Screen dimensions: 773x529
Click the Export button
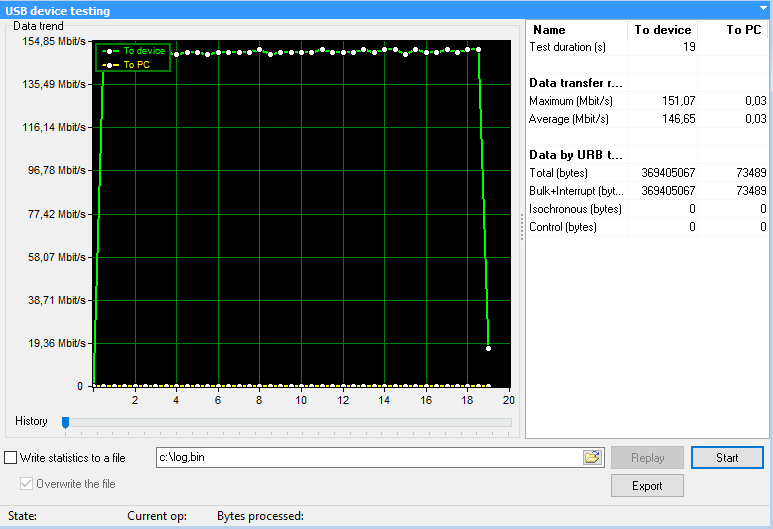coord(647,486)
